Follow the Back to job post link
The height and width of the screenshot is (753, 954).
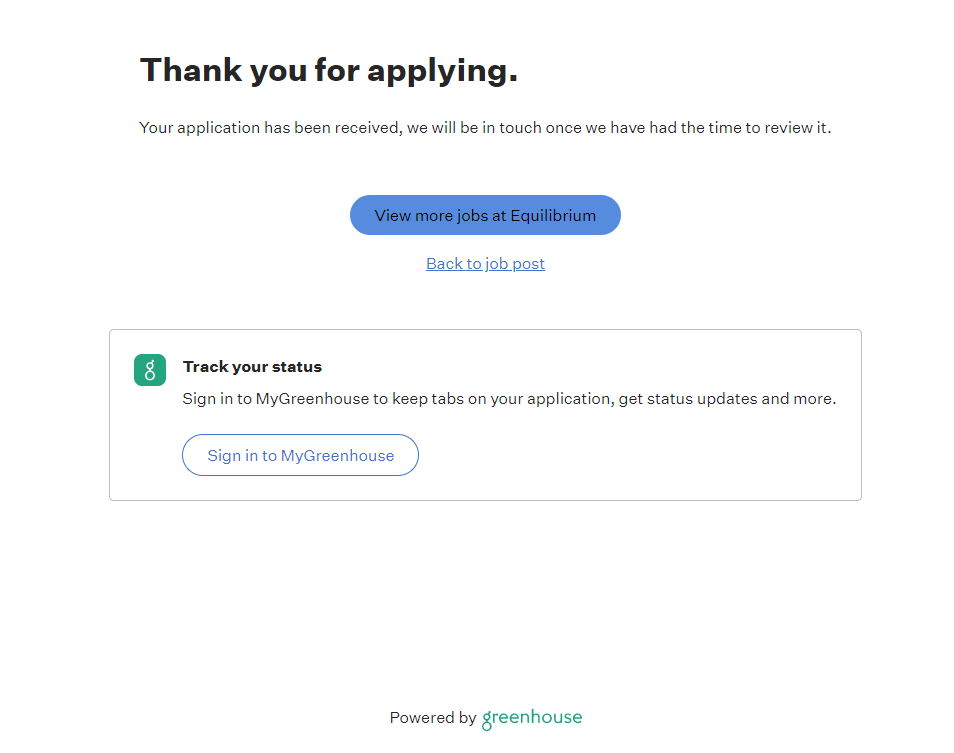pyautogui.click(x=485, y=264)
